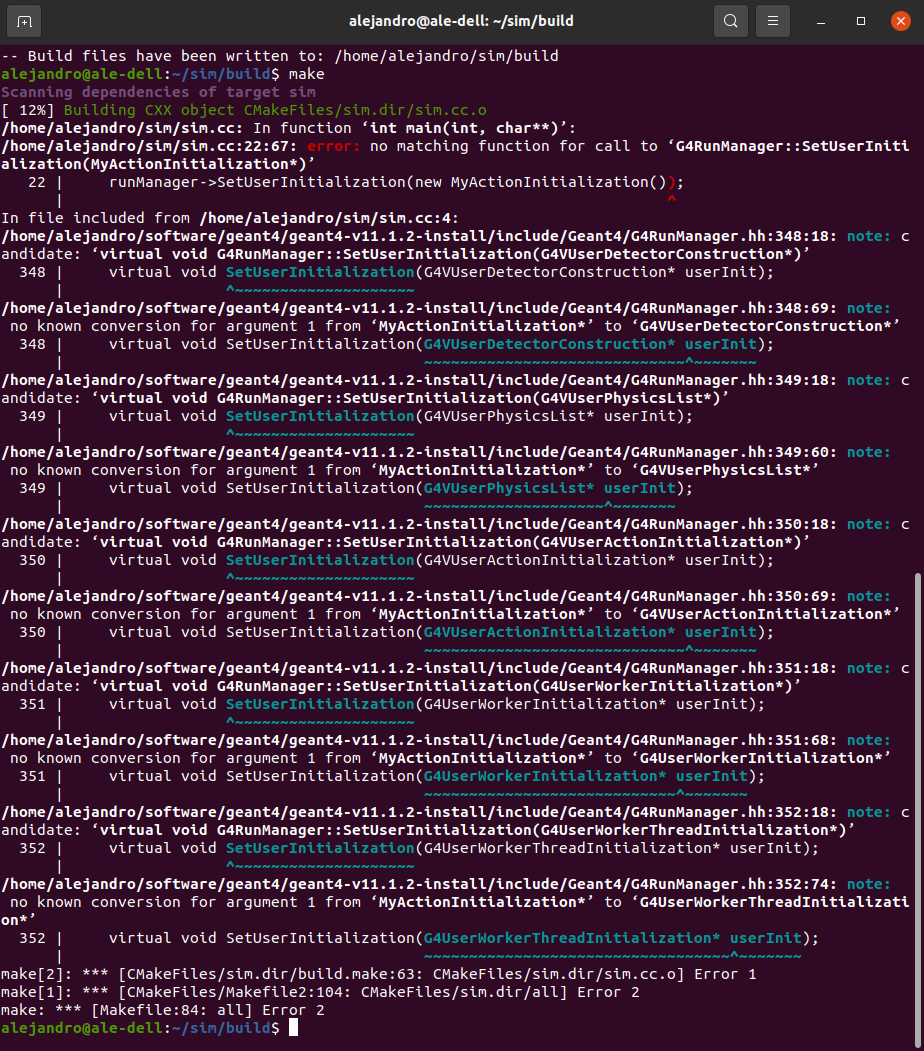Viewport: 924px width, 1051px height.
Task: Click highlighted 'G4UserWorkerThreadInitialization* userInit' text
Action: point(612,938)
